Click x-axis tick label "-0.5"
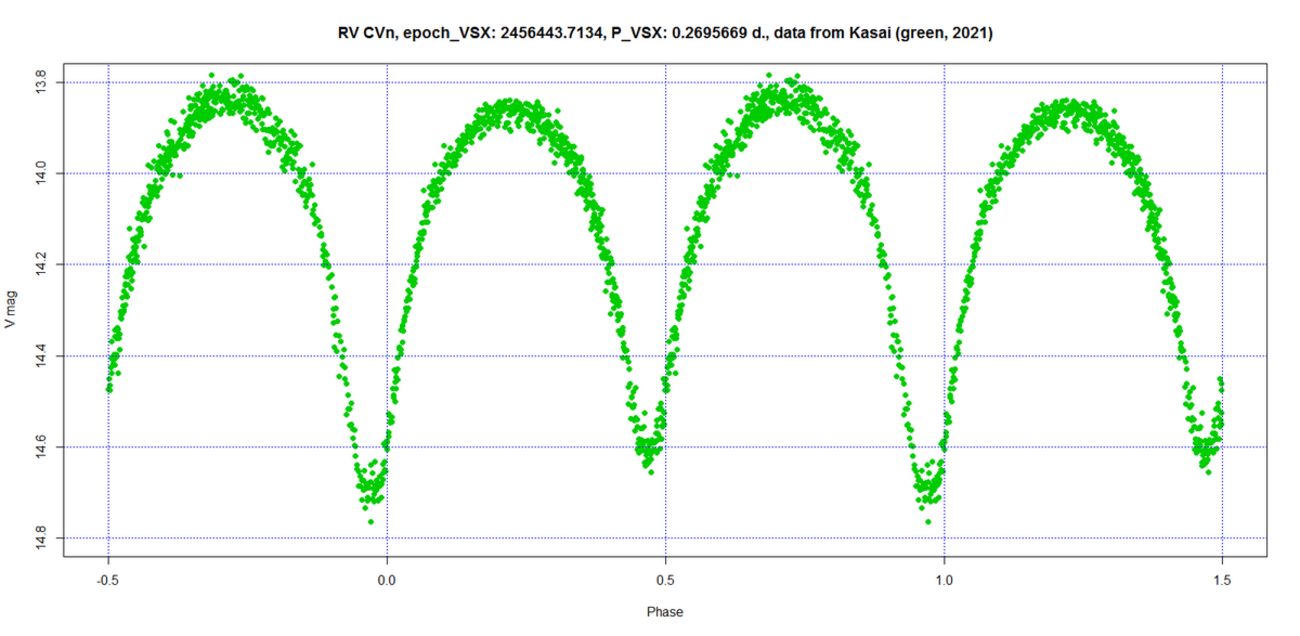The height and width of the screenshot is (636, 1300). click(x=108, y=580)
